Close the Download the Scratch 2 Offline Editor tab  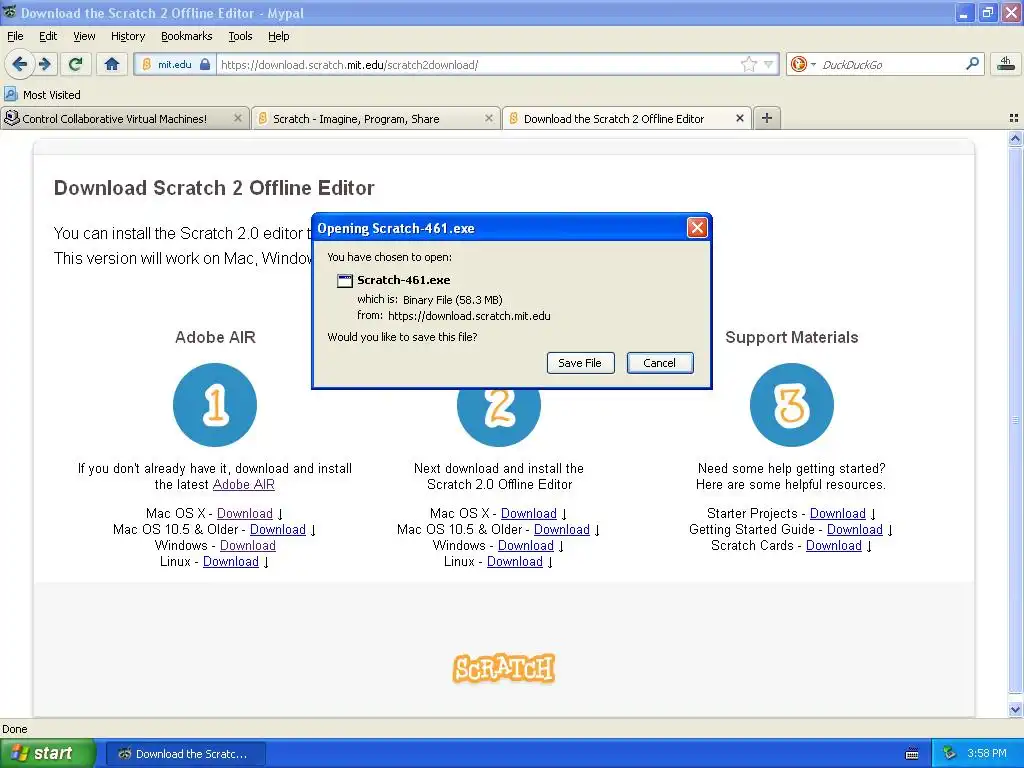739,118
